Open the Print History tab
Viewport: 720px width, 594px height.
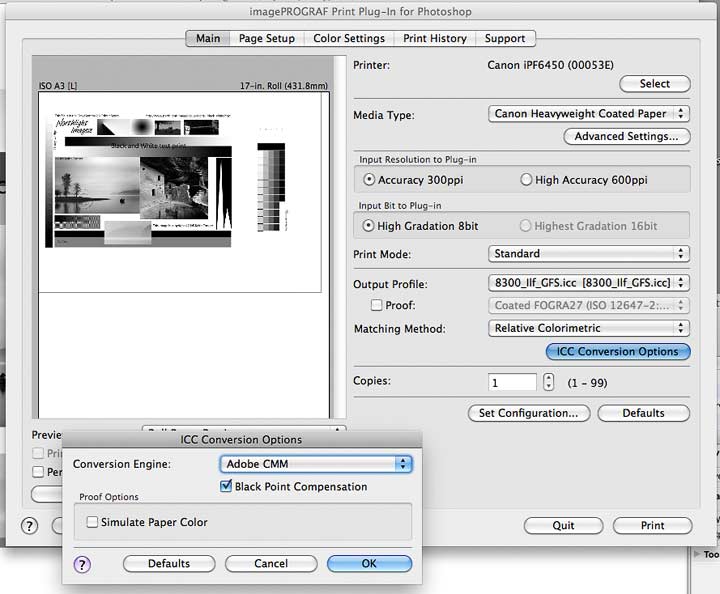[435, 39]
